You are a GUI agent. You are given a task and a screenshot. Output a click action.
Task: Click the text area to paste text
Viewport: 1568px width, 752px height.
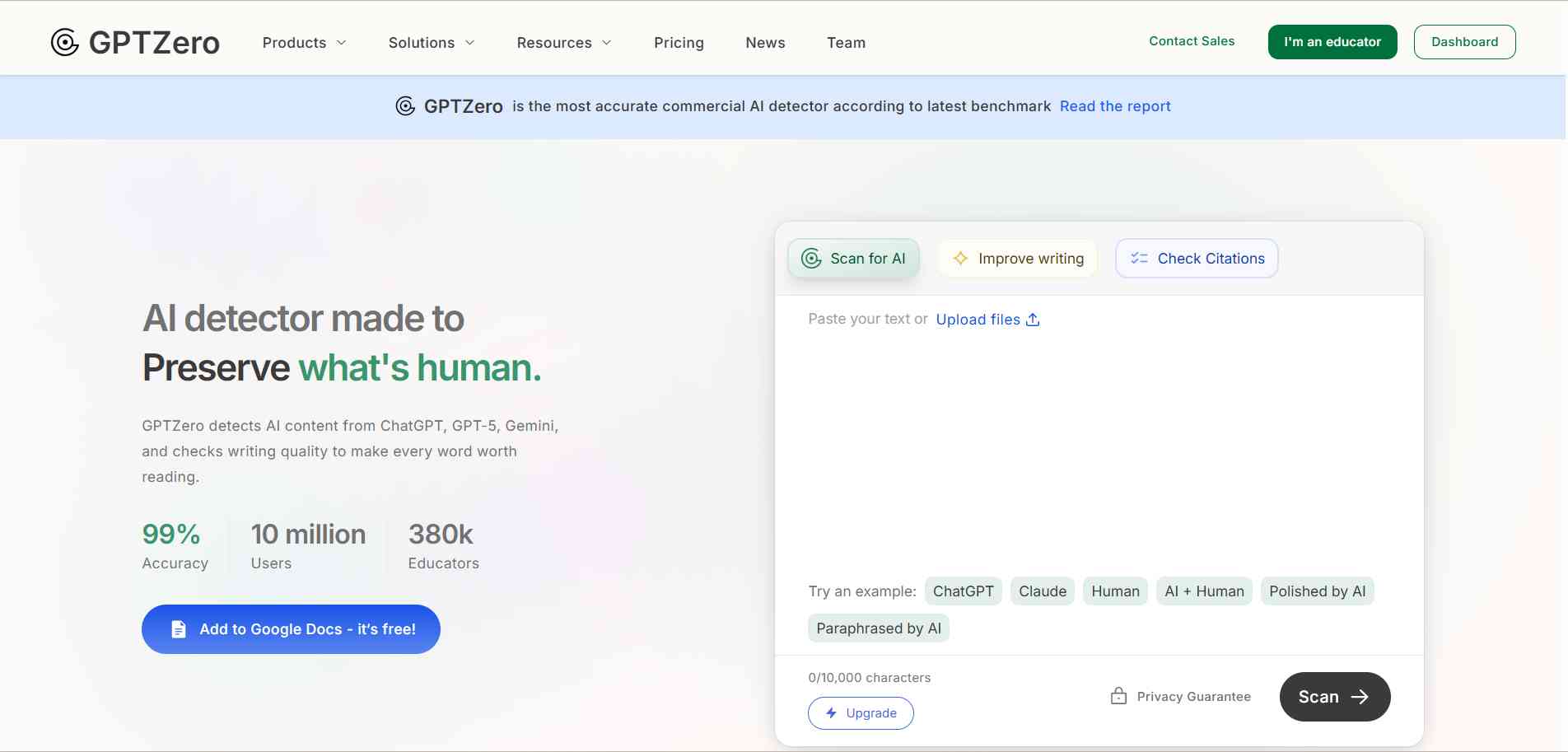point(1095,445)
